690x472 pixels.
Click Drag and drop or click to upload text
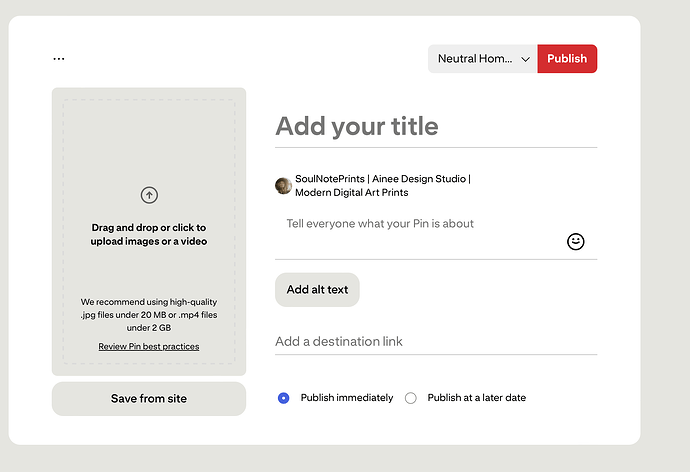pyautogui.click(x=149, y=234)
